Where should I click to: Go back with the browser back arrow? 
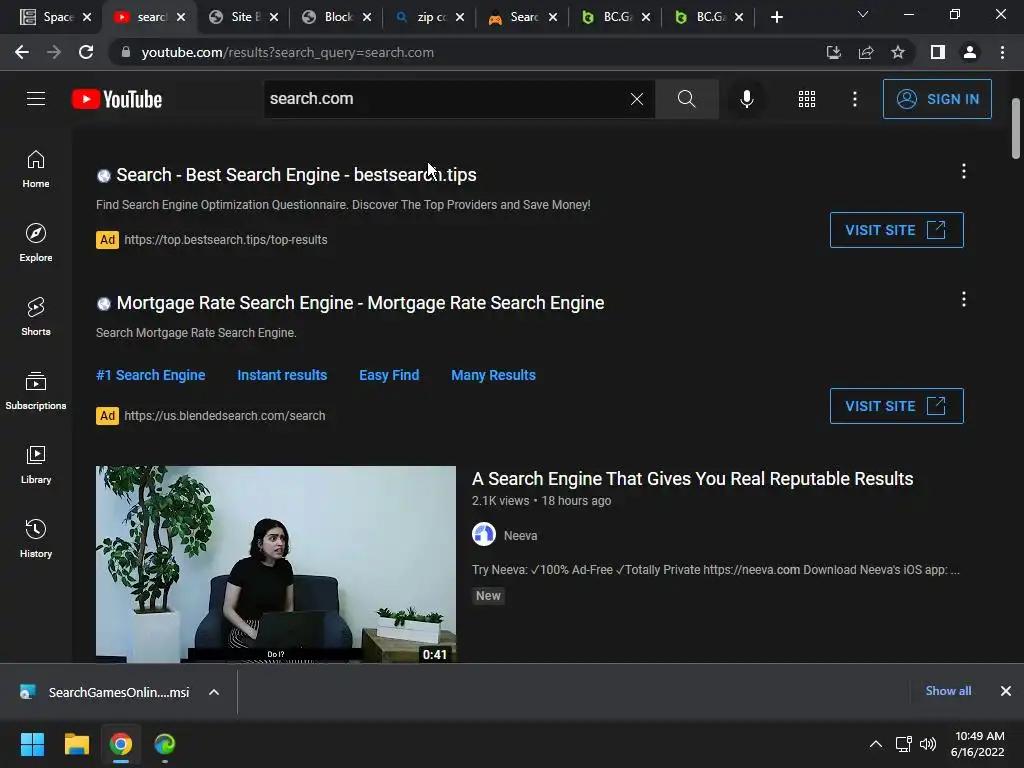[x=22, y=52]
